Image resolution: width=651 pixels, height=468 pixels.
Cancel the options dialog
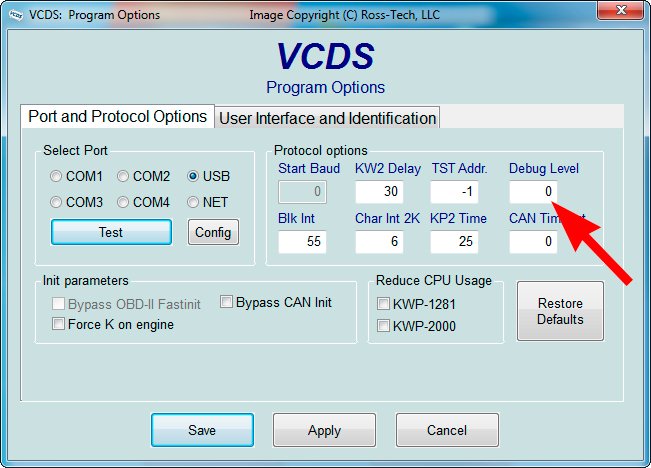click(x=447, y=430)
